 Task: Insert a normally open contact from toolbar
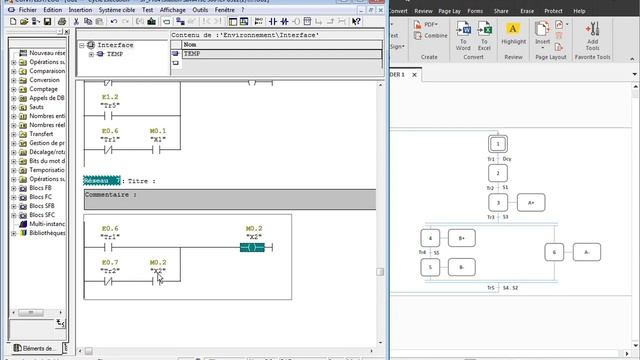coord(273,21)
